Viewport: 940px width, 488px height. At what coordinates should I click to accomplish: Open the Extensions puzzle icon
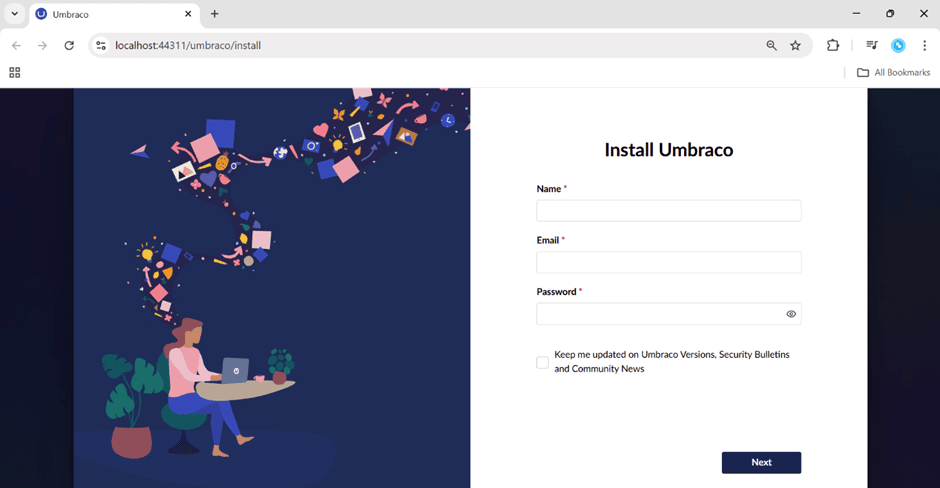pyautogui.click(x=833, y=45)
